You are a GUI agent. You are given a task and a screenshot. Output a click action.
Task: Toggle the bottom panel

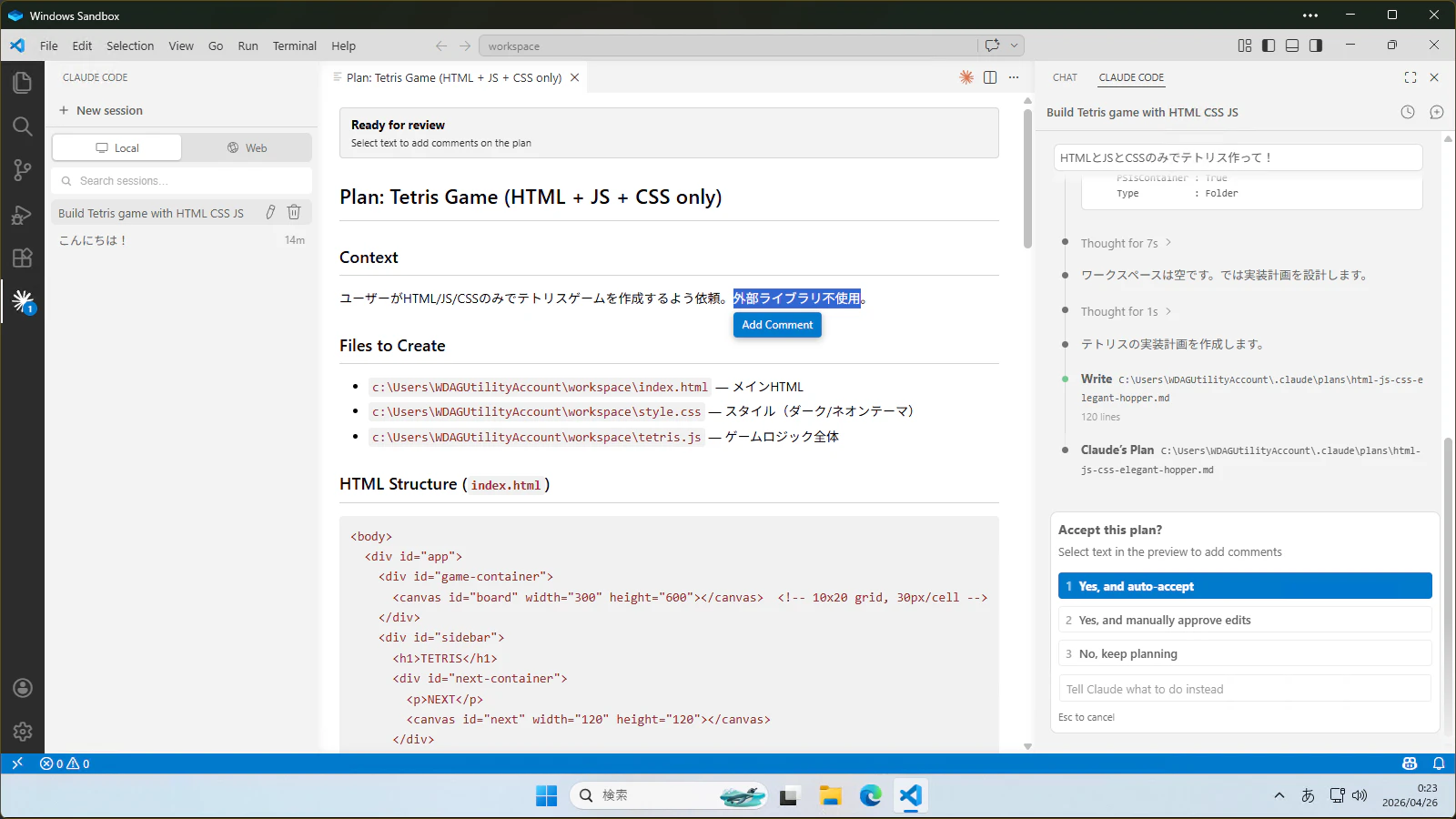[x=1292, y=45]
